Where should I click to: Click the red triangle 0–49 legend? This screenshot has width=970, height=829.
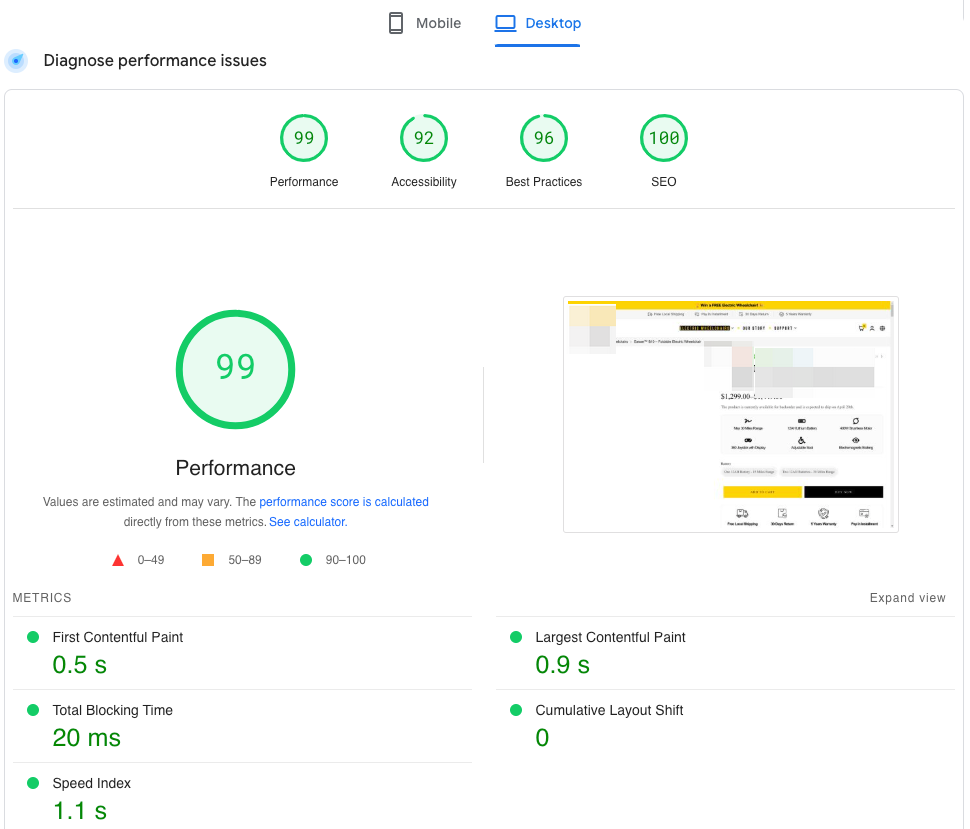118,560
